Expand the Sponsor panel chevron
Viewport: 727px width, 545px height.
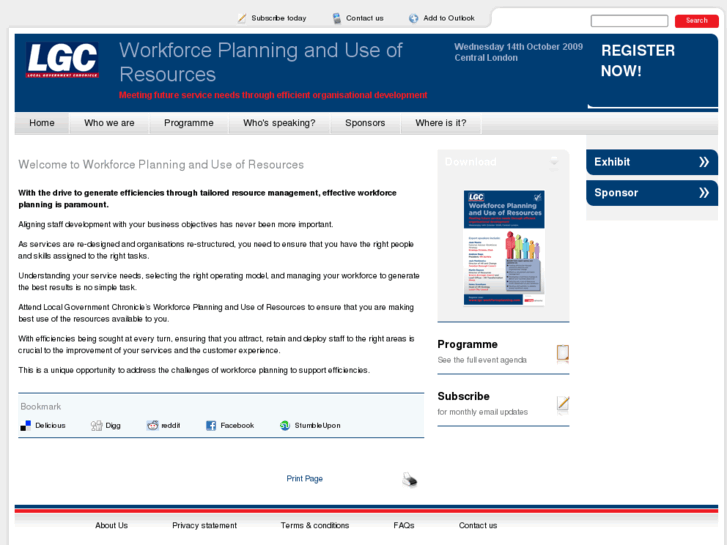pyautogui.click(x=704, y=193)
